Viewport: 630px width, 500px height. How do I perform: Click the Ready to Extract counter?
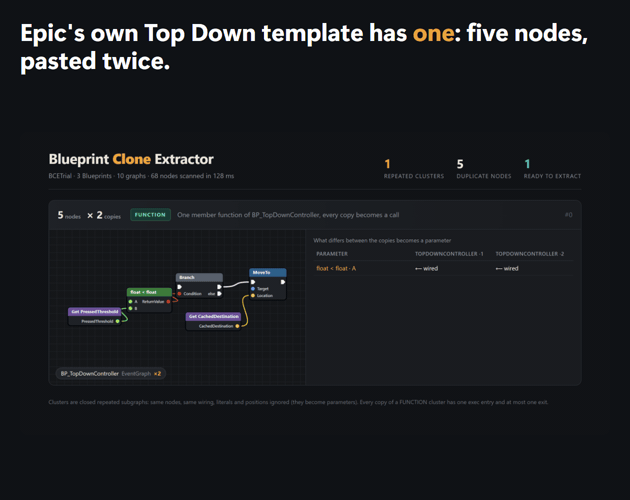pyautogui.click(x=552, y=169)
